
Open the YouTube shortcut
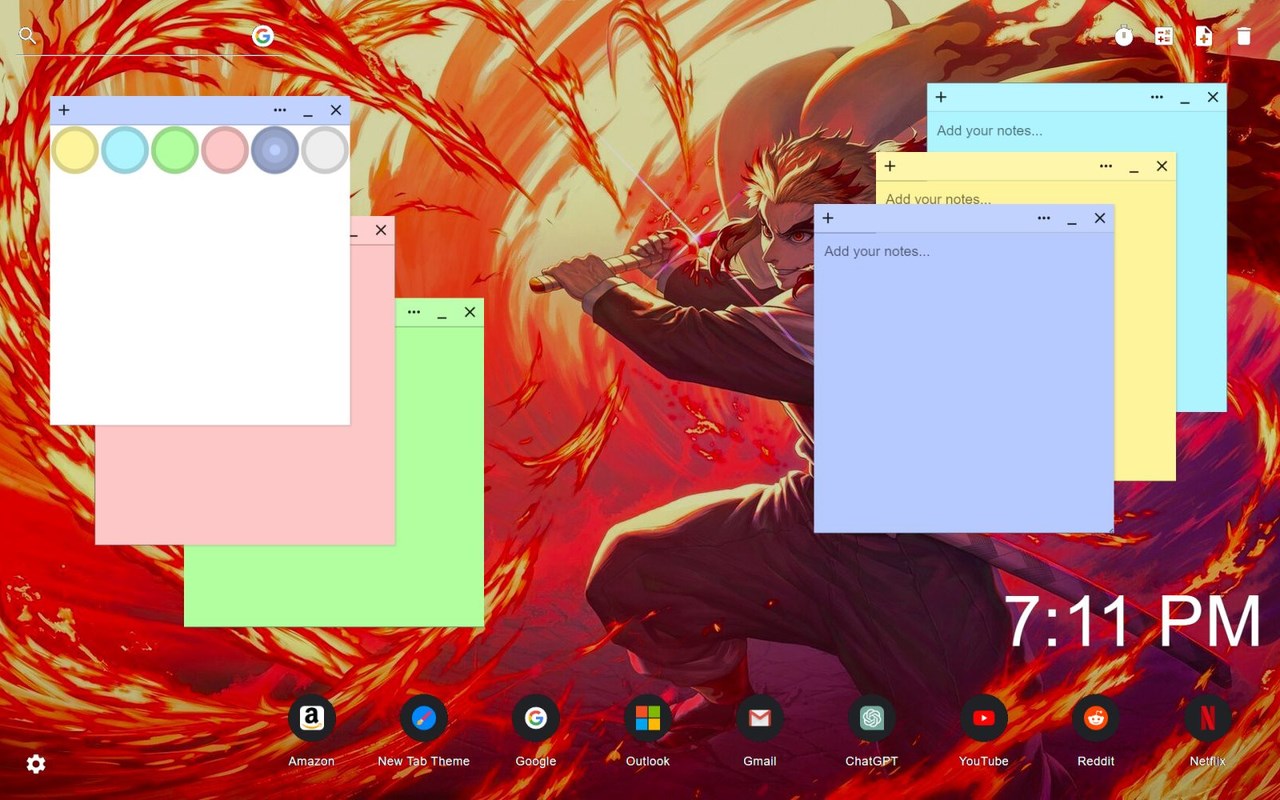(x=984, y=719)
